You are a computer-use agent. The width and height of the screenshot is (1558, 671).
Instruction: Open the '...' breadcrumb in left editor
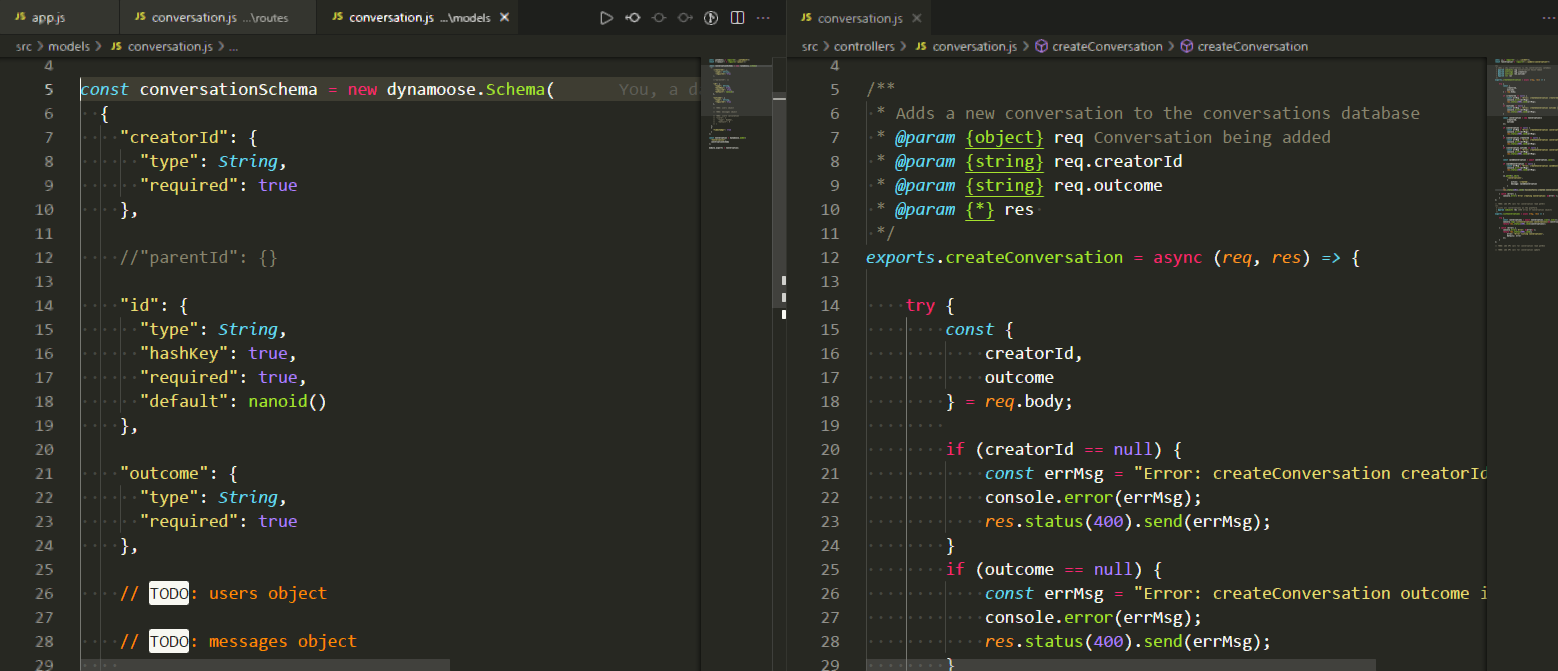233,46
